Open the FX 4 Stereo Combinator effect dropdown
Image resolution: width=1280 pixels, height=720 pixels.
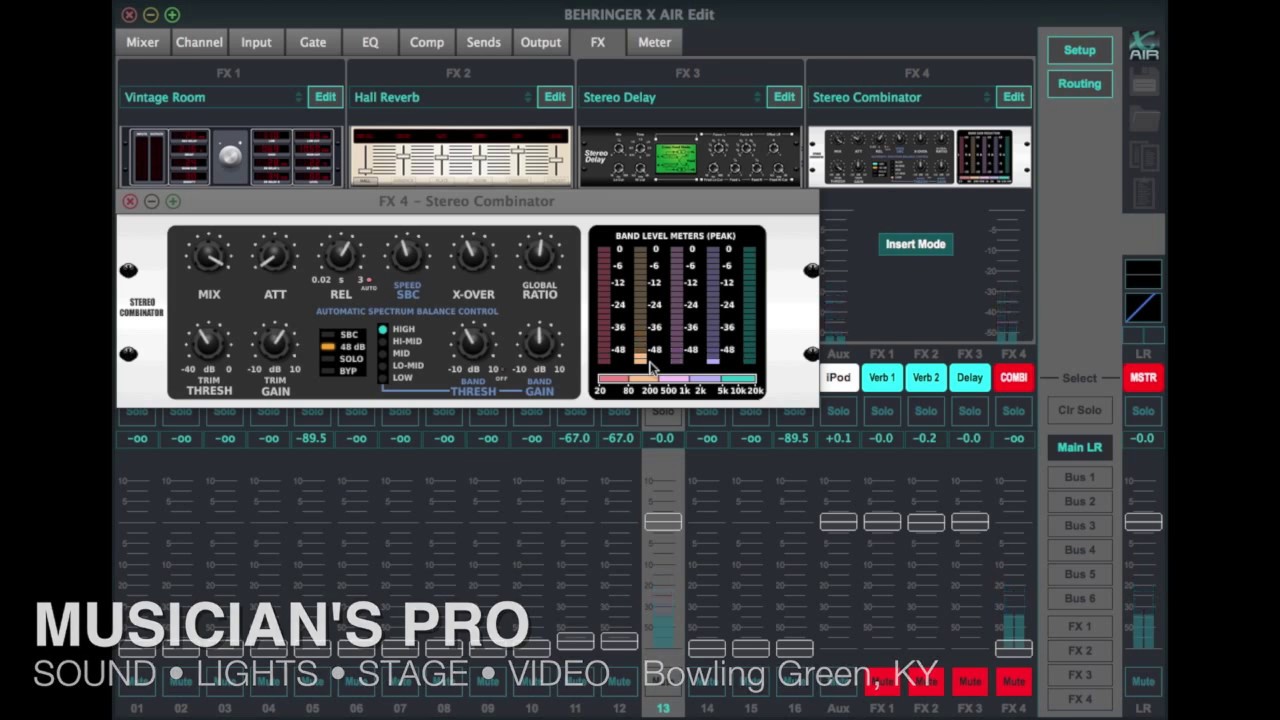[x=902, y=97]
